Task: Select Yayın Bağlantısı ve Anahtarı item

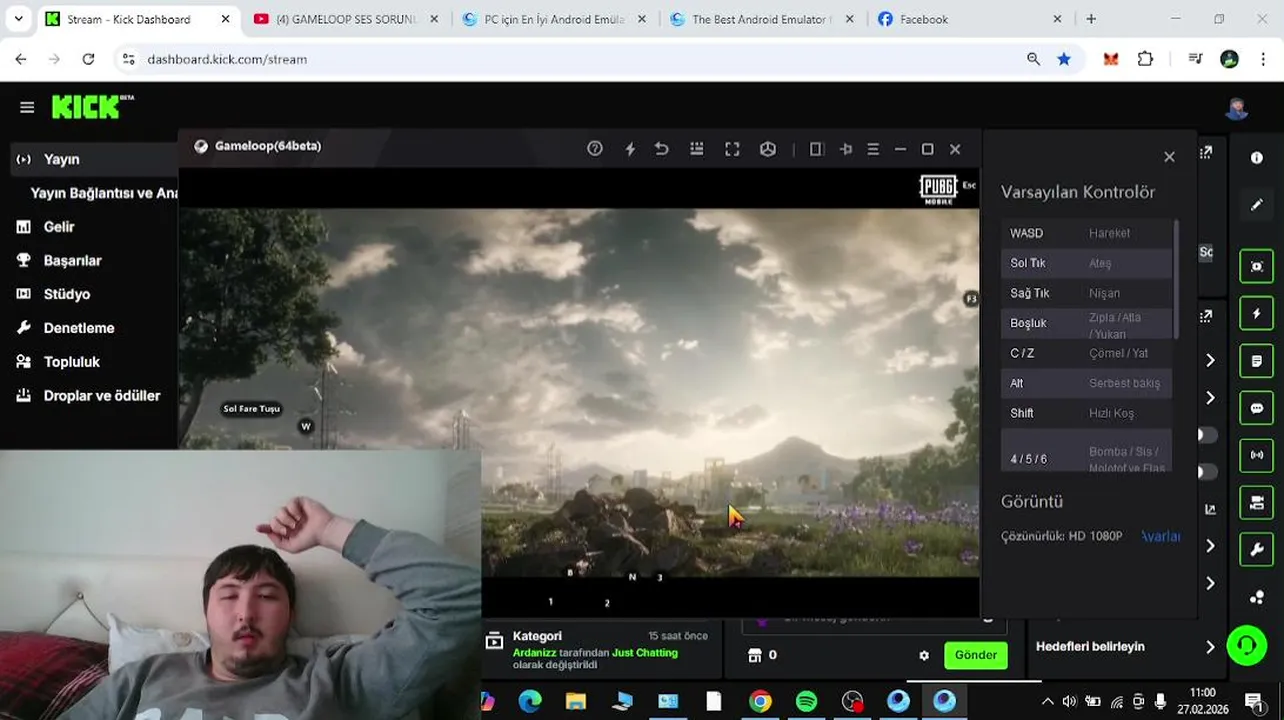Action: point(104,193)
